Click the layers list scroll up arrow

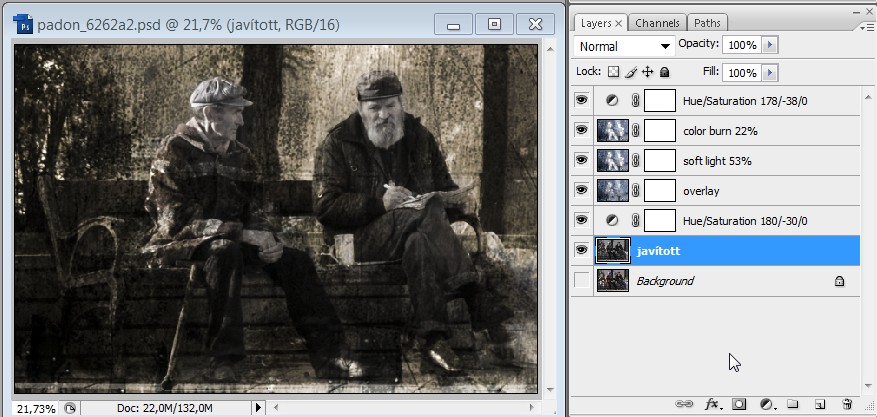pyautogui.click(x=868, y=95)
